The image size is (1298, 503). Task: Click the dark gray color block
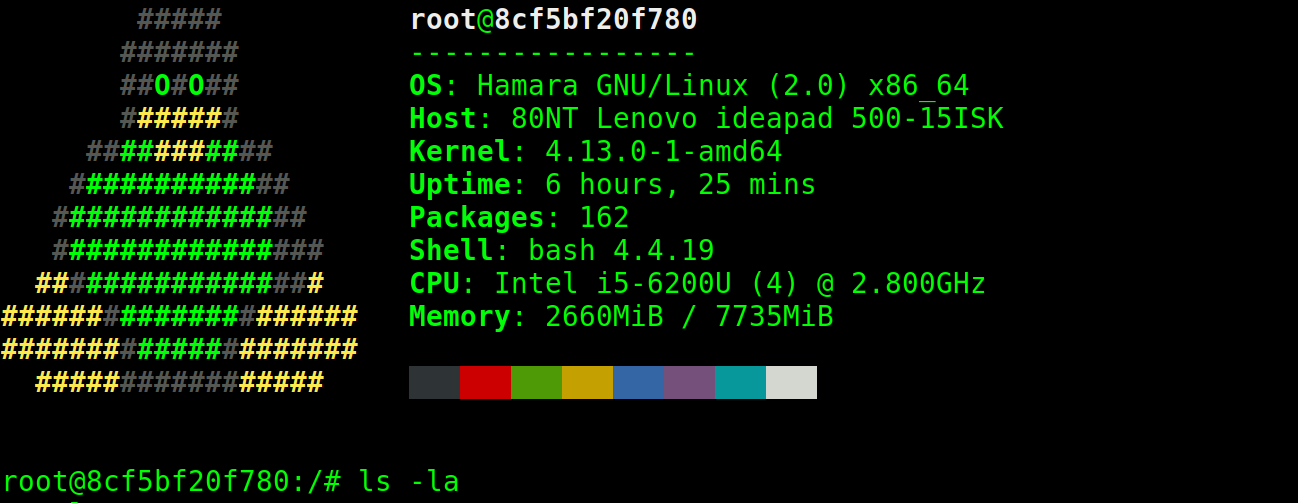click(434, 382)
